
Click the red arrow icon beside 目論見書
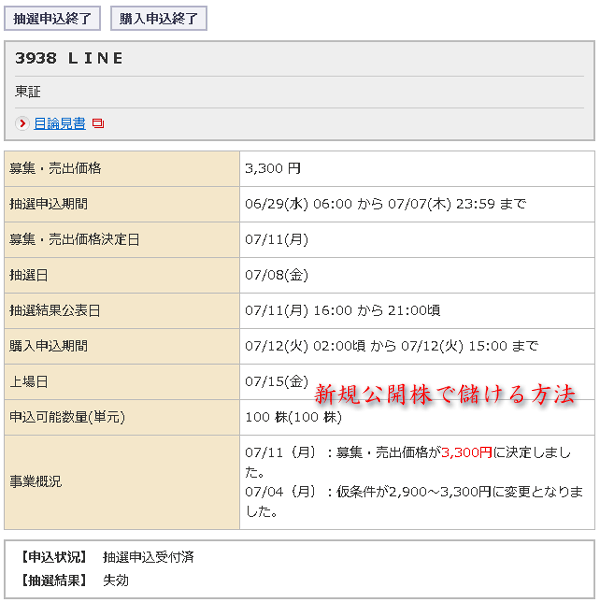coord(22,123)
